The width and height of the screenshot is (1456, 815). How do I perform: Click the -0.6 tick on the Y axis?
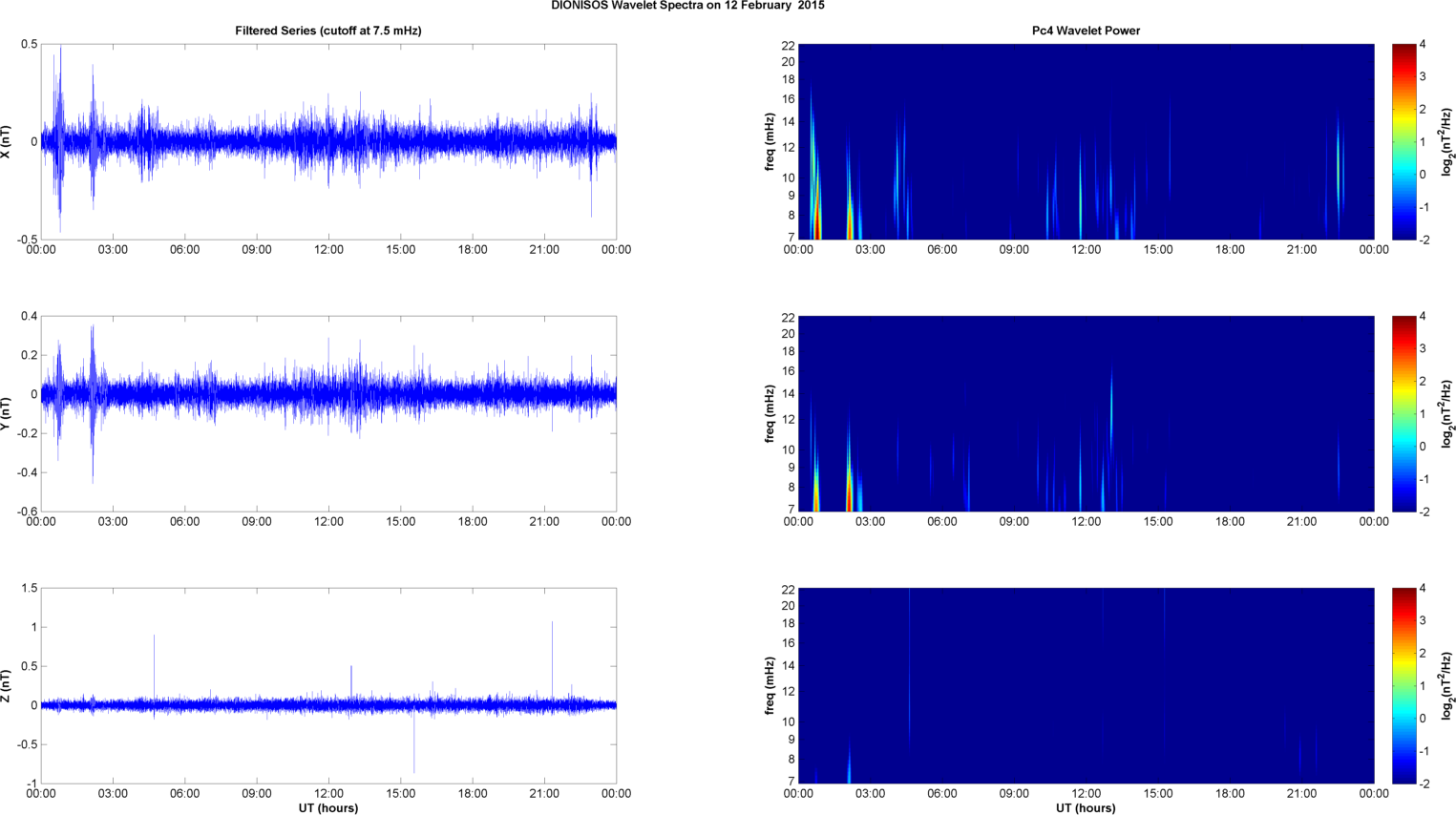coord(27,512)
